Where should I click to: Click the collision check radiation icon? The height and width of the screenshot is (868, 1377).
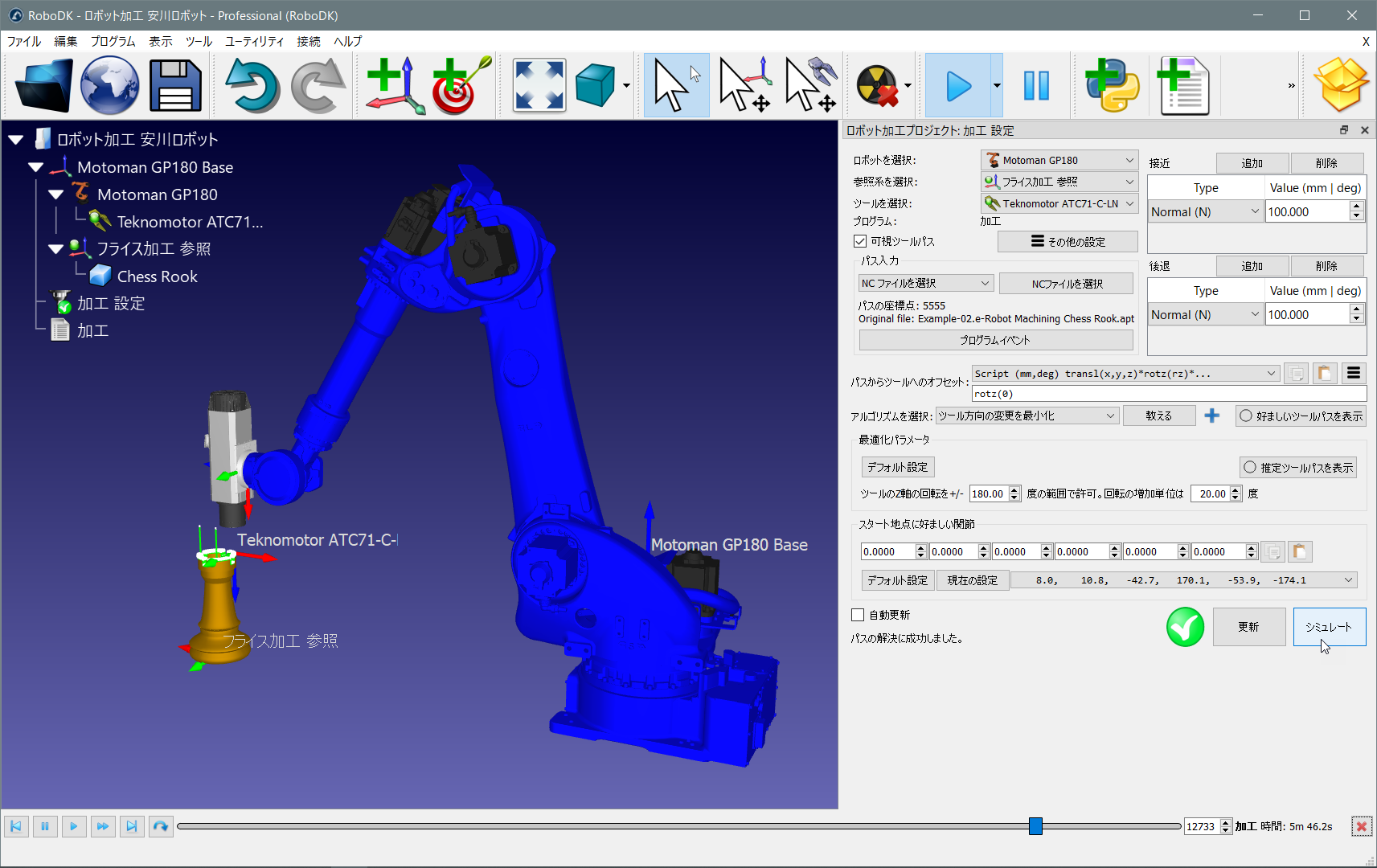pyautogui.click(x=876, y=85)
